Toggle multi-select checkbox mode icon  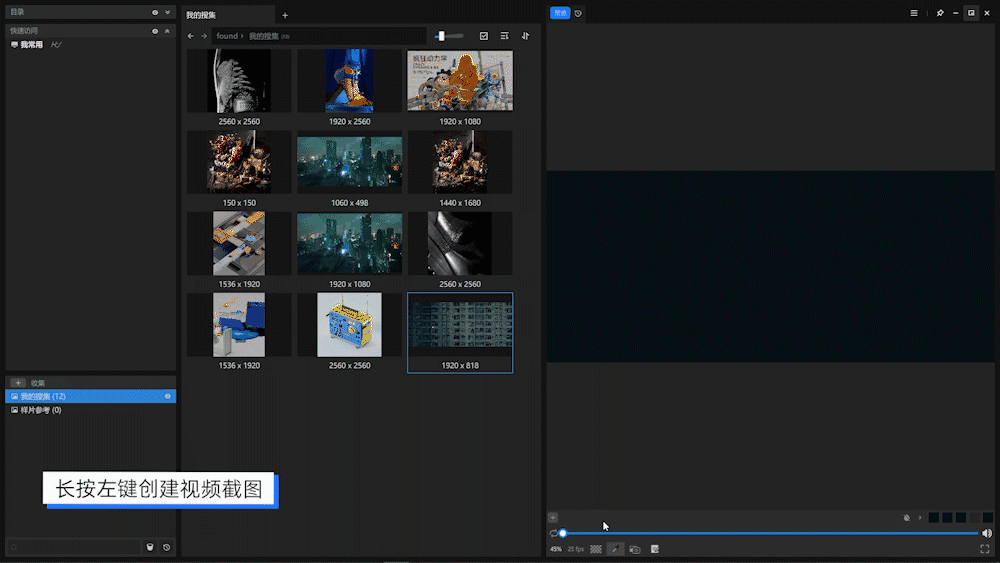point(484,36)
